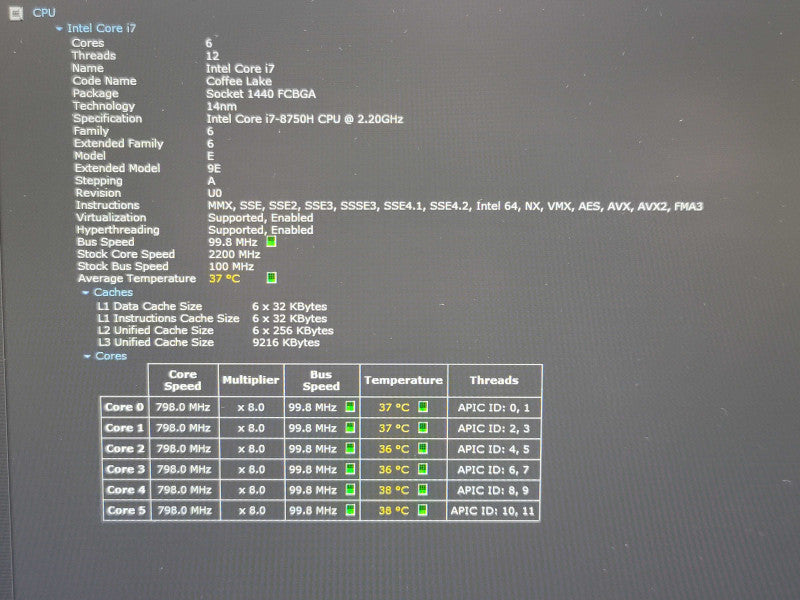This screenshot has width=800, height=600.
Task: Click the Core Speed column header
Action: 183,380
